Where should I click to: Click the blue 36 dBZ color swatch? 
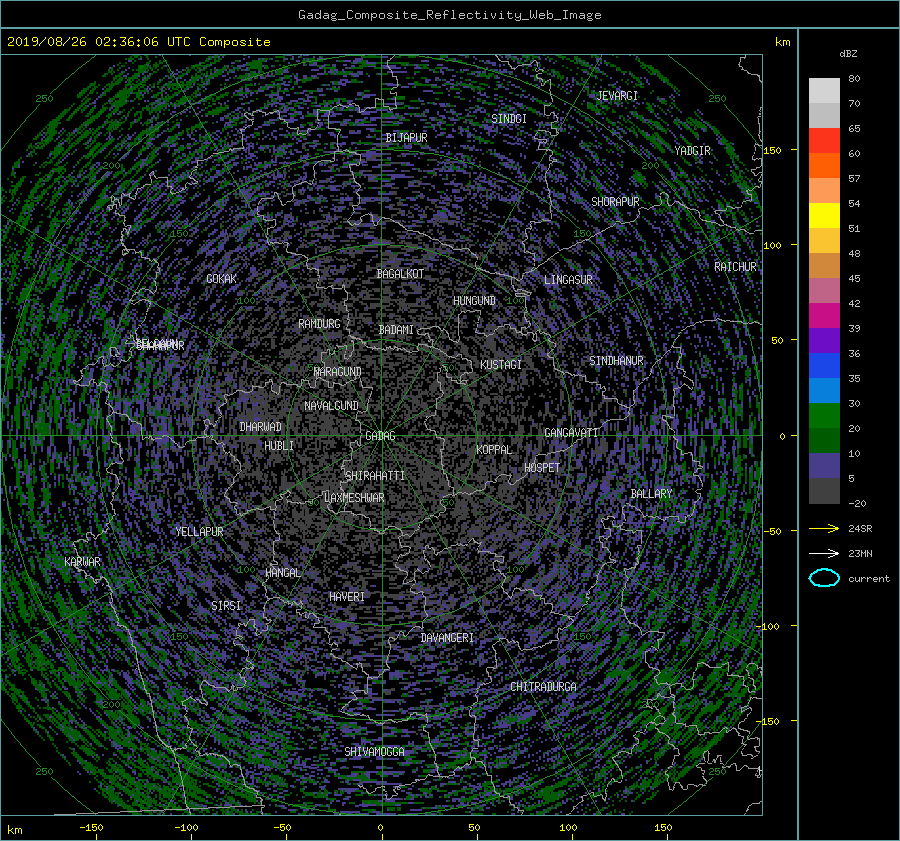824,366
